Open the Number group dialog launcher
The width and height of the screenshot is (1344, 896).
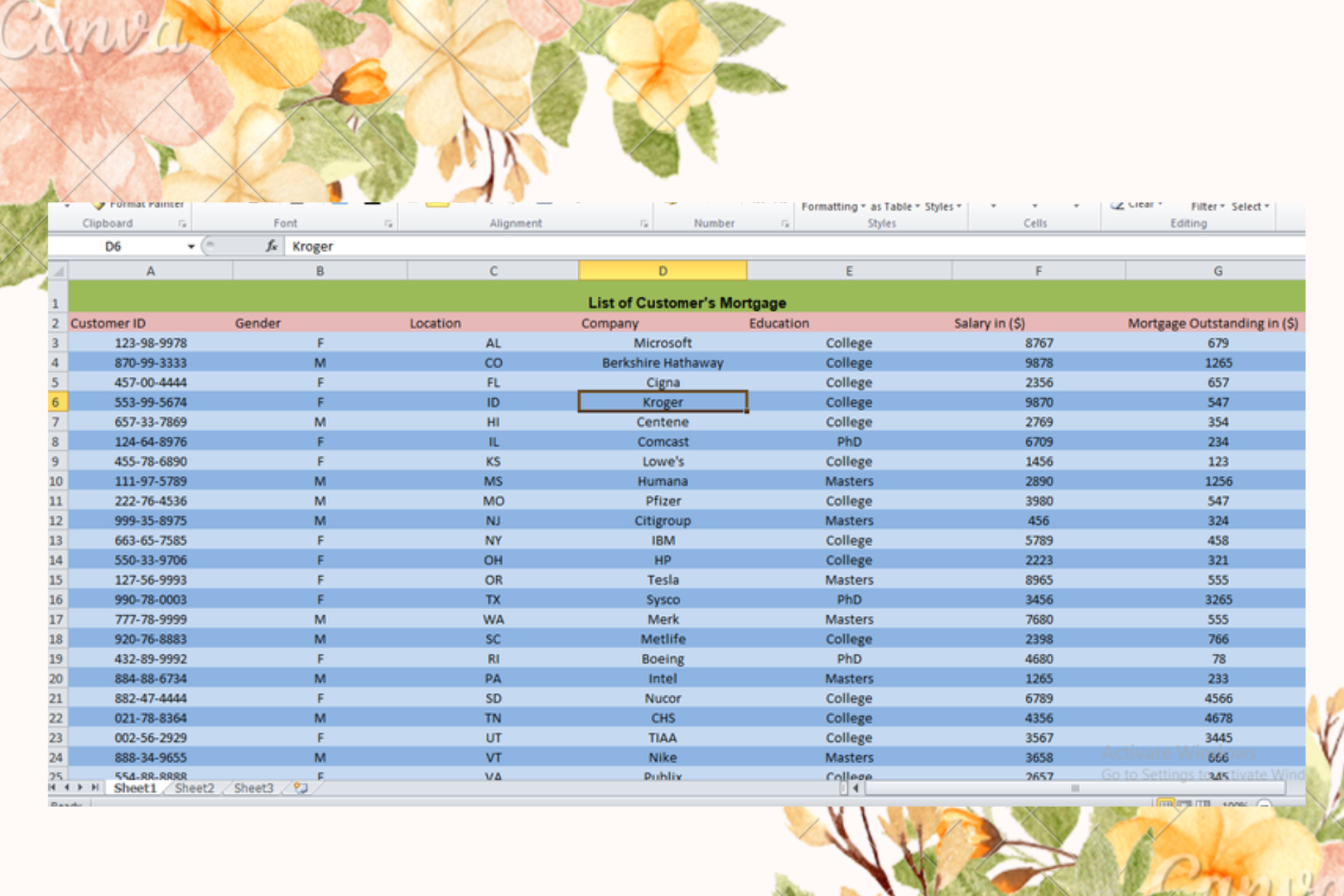pos(785,224)
